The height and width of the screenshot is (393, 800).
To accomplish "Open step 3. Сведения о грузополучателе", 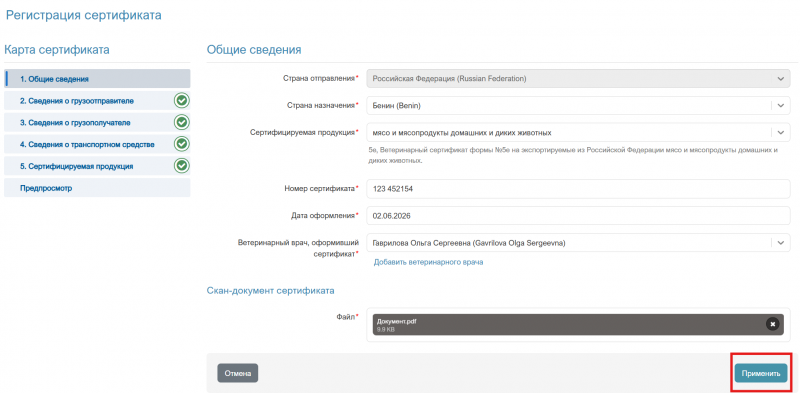I will (97, 122).
